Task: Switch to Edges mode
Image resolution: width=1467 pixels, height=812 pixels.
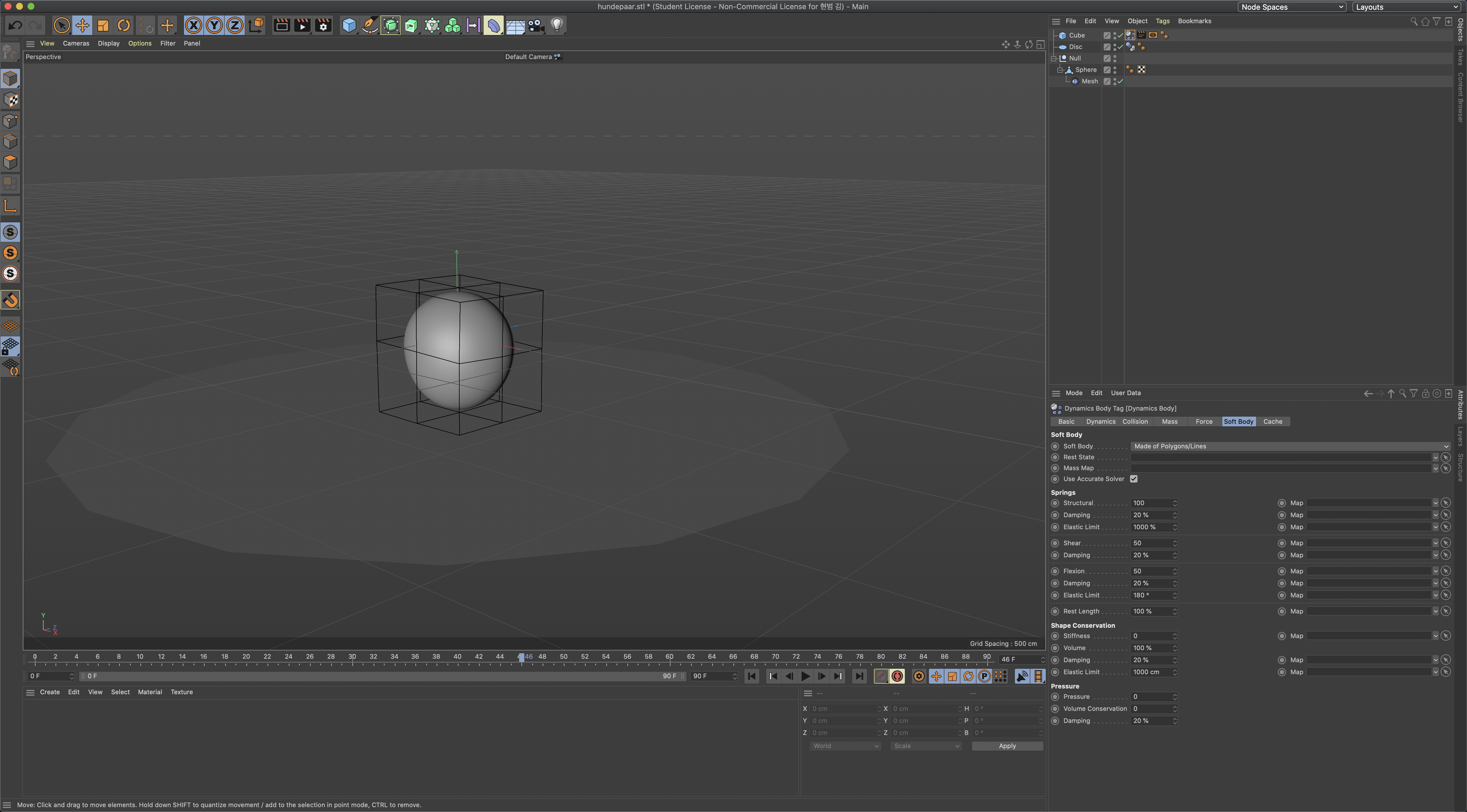Action: [10, 141]
